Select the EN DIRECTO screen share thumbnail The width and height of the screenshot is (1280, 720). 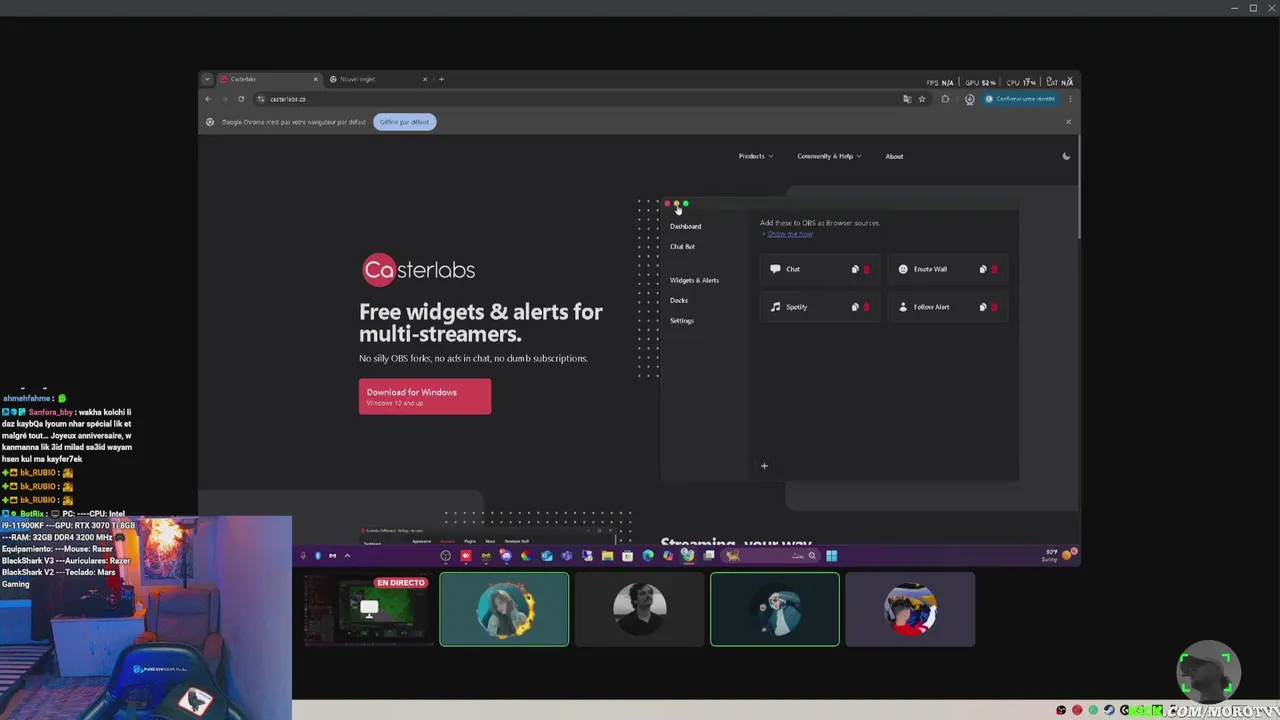[x=369, y=609]
